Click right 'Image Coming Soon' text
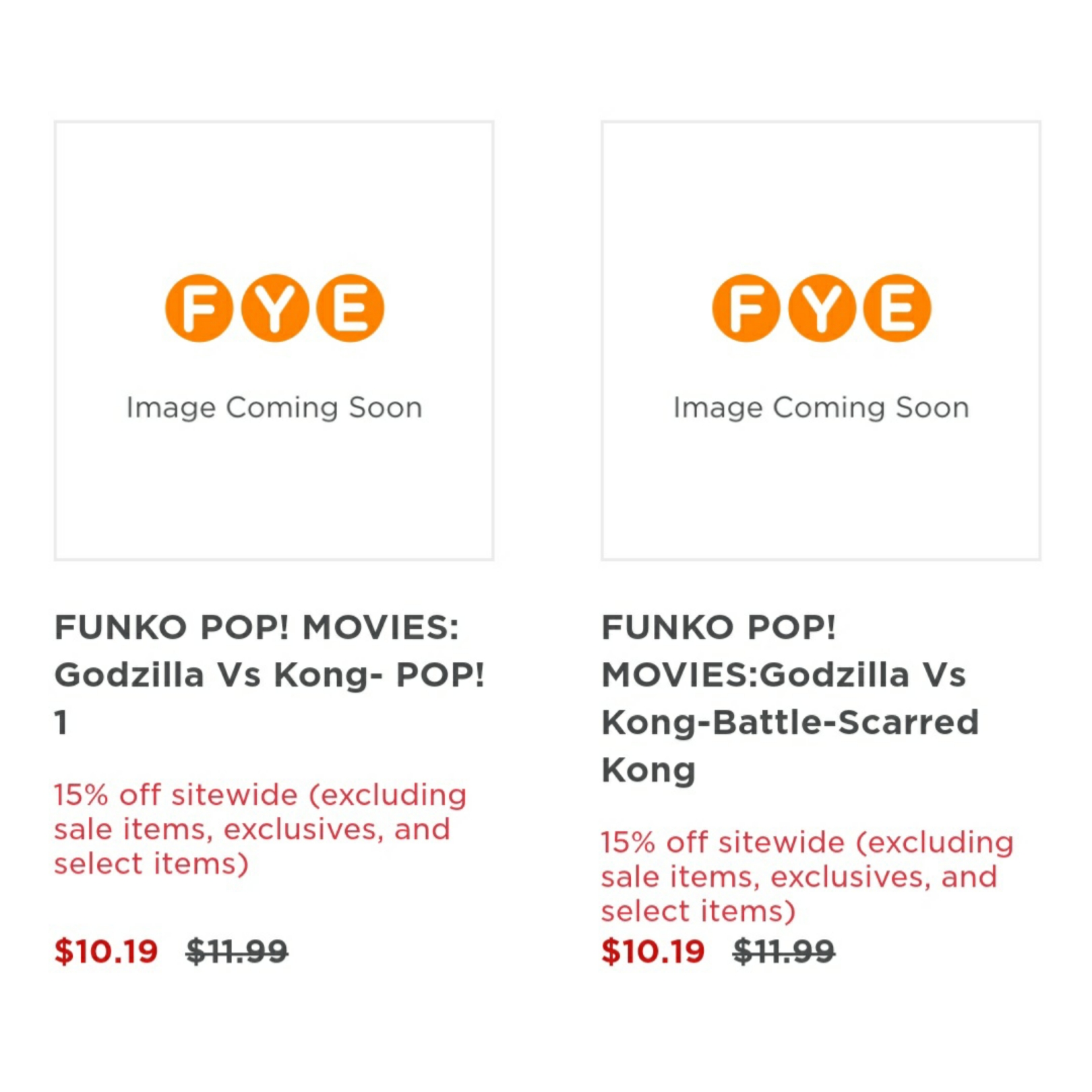 point(822,408)
